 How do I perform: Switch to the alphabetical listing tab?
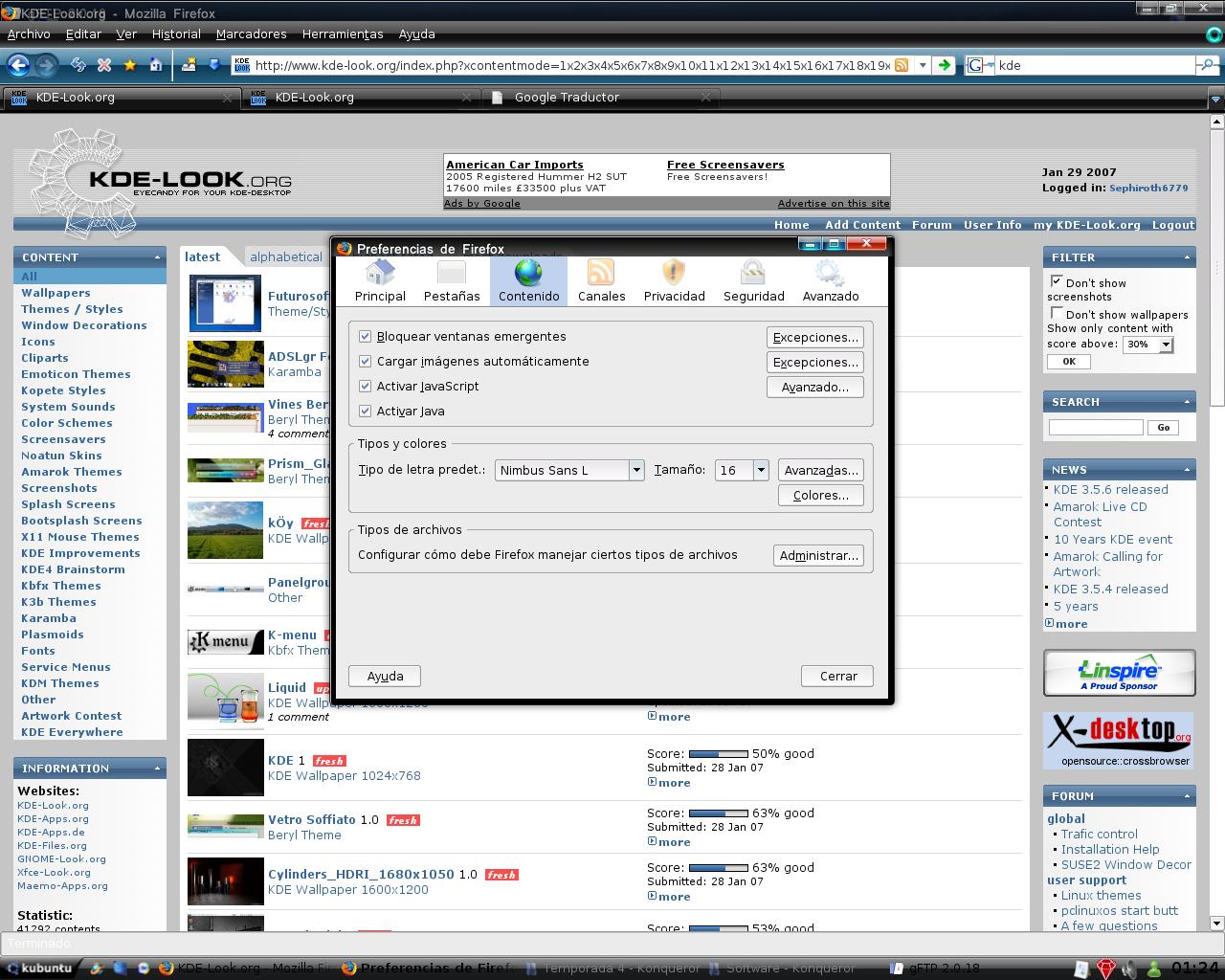click(x=285, y=256)
